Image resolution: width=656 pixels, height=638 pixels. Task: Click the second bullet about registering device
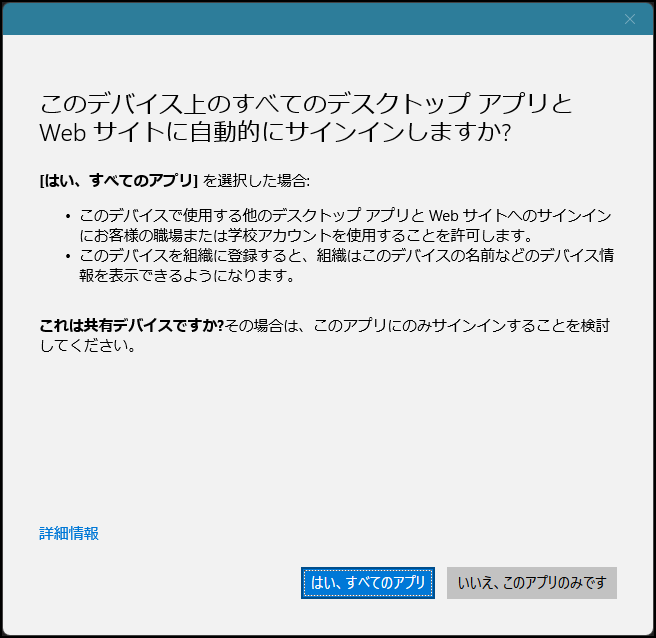click(345, 256)
